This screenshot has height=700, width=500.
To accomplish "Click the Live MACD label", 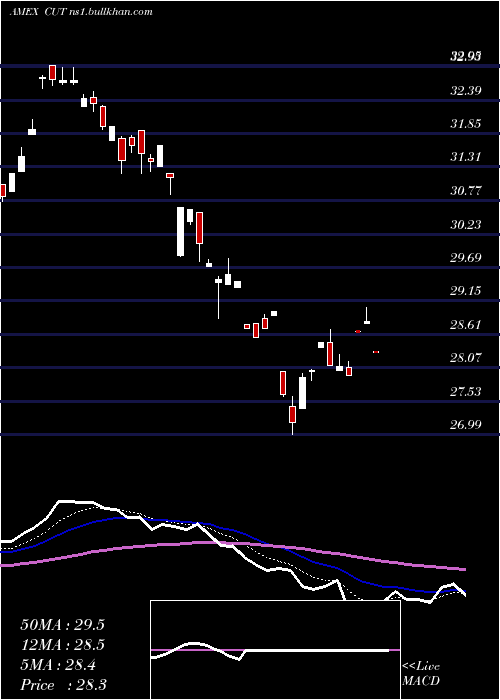I will (421, 674).
